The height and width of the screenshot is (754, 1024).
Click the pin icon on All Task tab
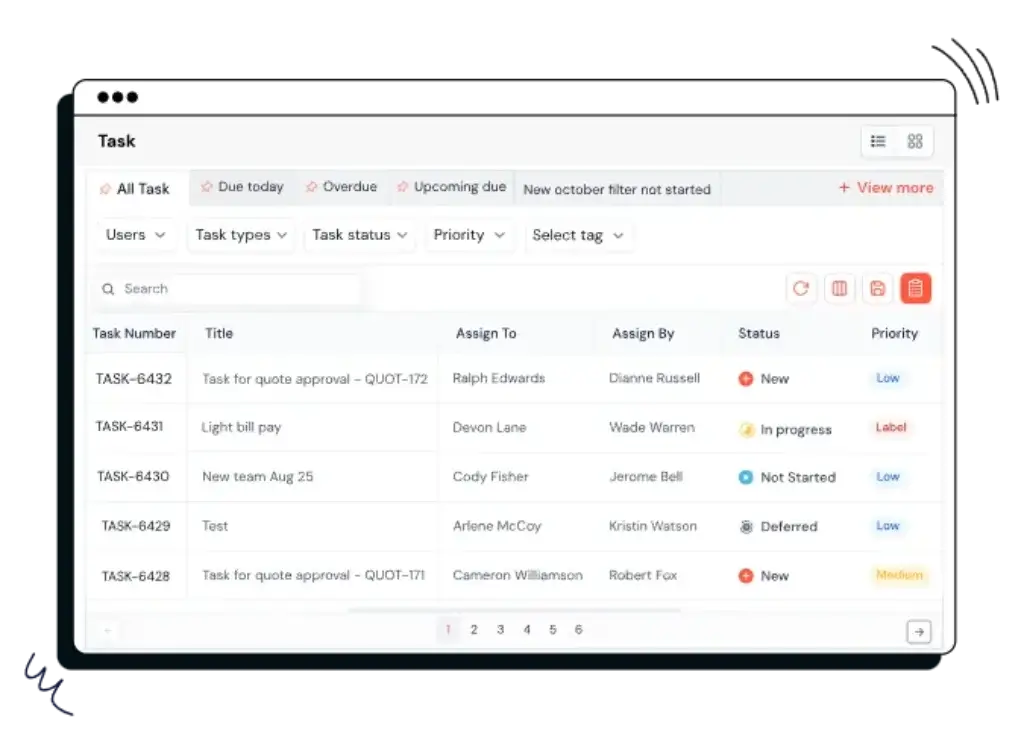(104, 189)
